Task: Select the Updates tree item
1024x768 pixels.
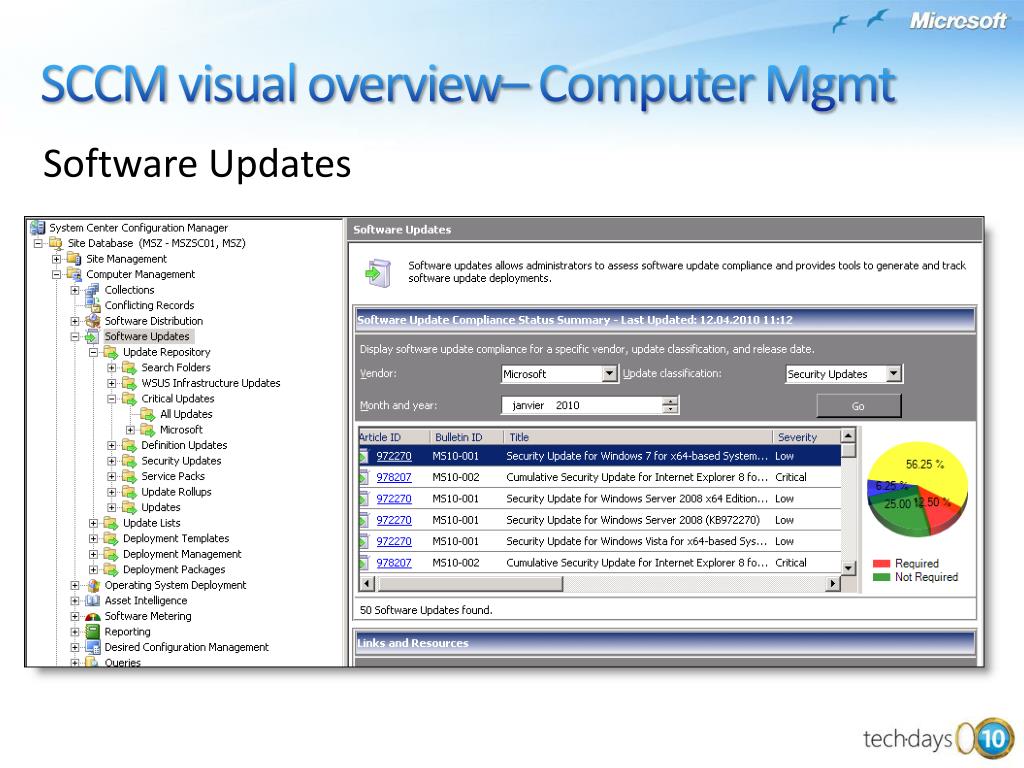Action: pos(161,507)
